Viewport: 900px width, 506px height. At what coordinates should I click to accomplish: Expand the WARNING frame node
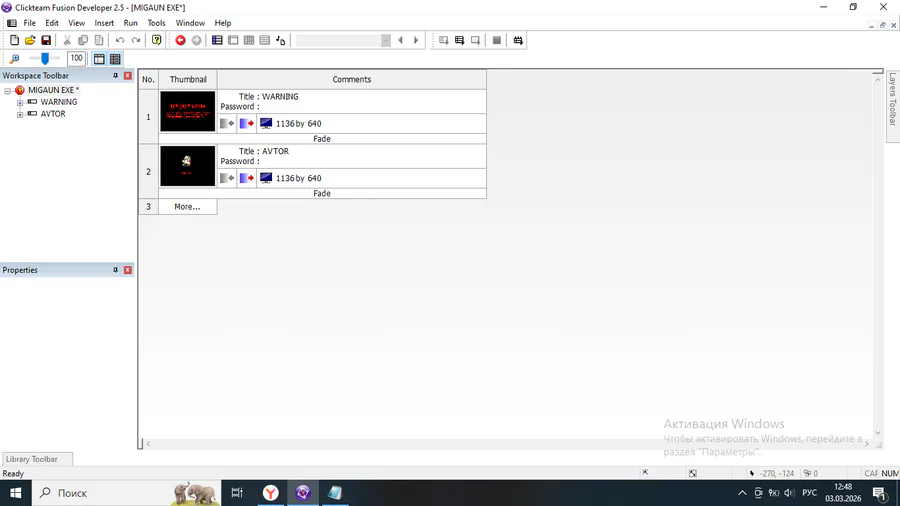20,103
